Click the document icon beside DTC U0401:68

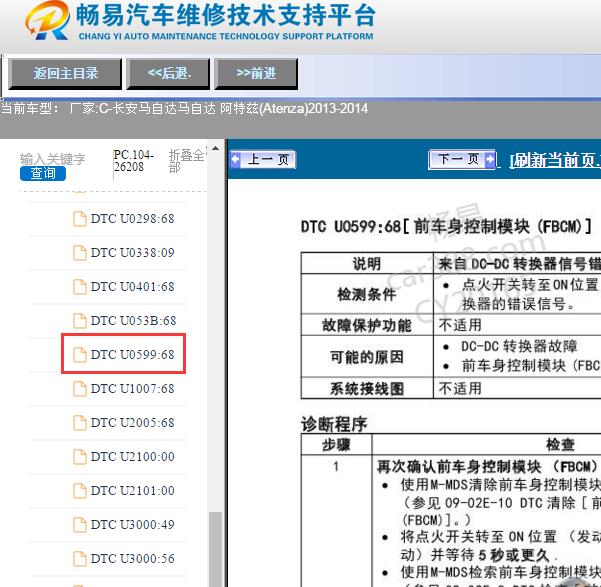(80, 287)
